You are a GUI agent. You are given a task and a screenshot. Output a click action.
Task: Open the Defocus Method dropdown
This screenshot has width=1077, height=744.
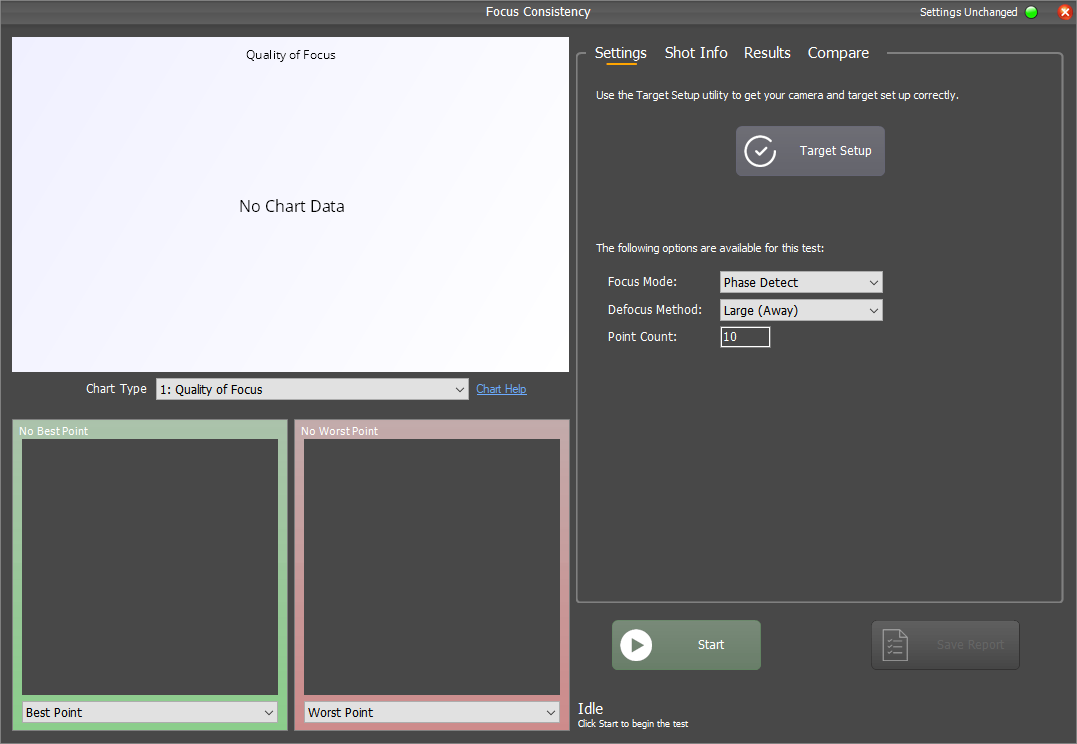coord(801,311)
